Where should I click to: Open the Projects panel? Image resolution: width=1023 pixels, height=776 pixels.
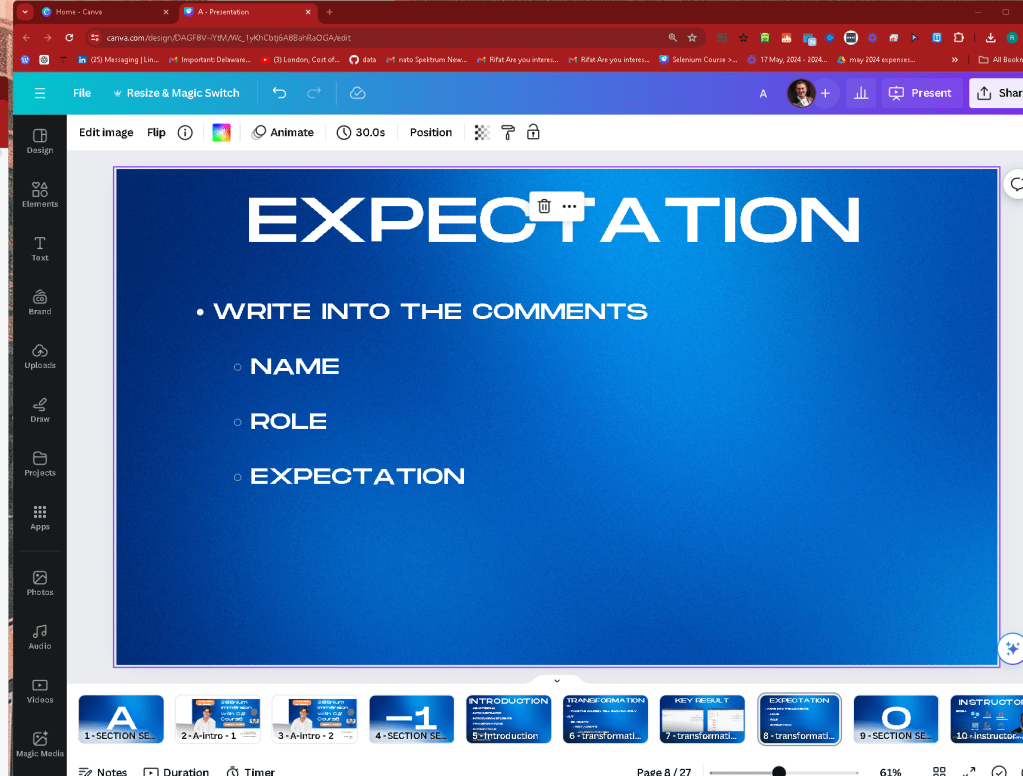(40, 464)
